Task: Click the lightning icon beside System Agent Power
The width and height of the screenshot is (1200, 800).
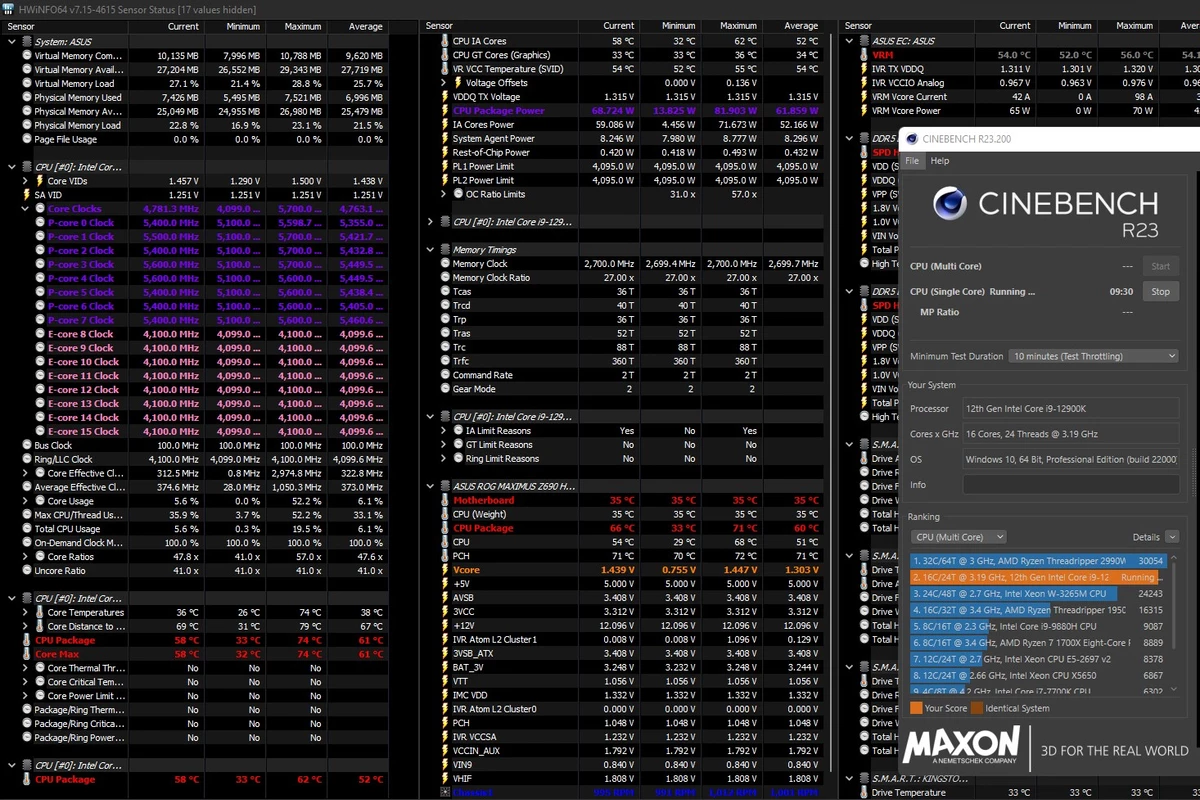Action: pyautogui.click(x=444, y=139)
